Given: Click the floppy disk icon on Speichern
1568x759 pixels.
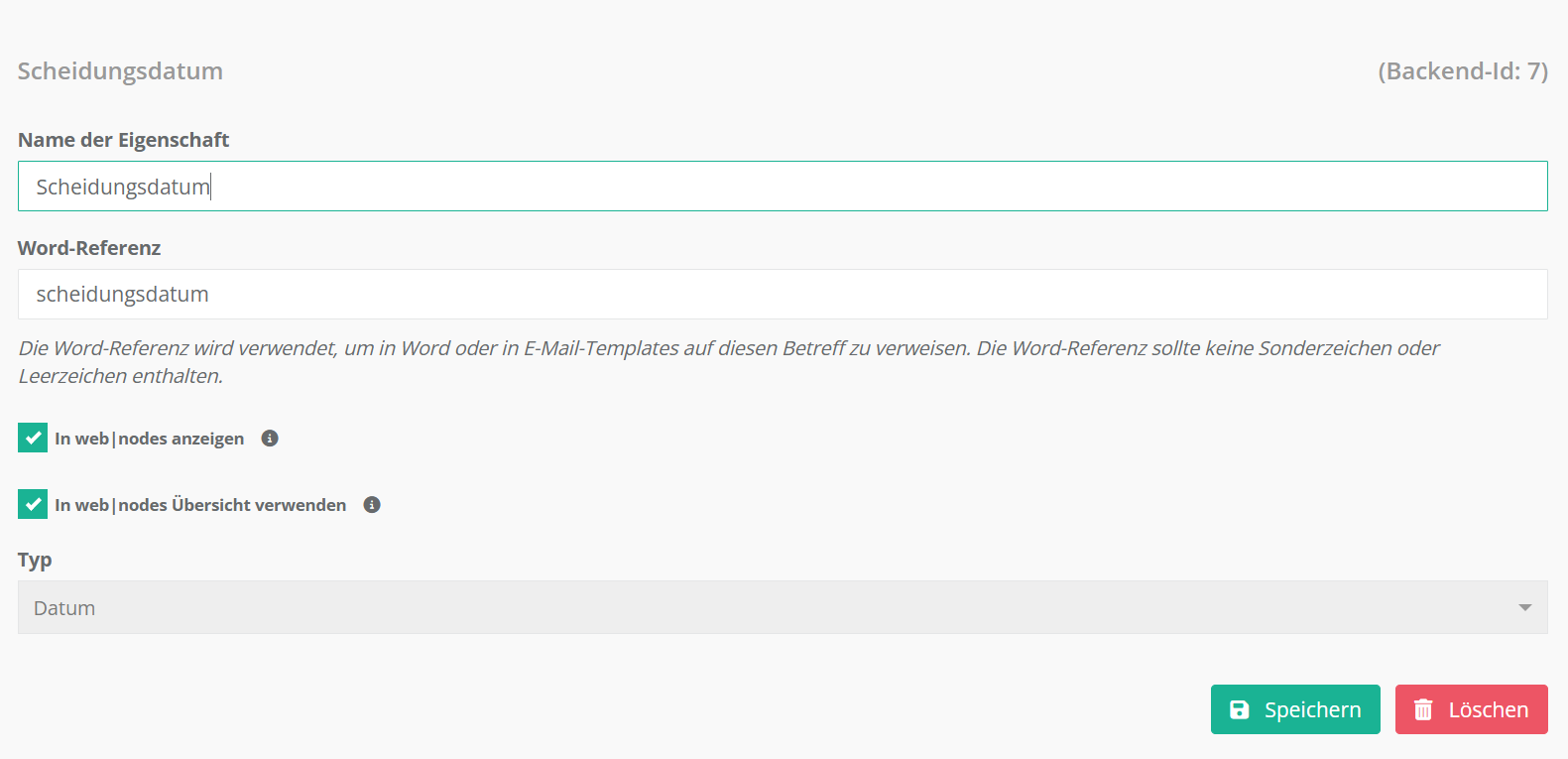Looking at the screenshot, I should click(1240, 709).
